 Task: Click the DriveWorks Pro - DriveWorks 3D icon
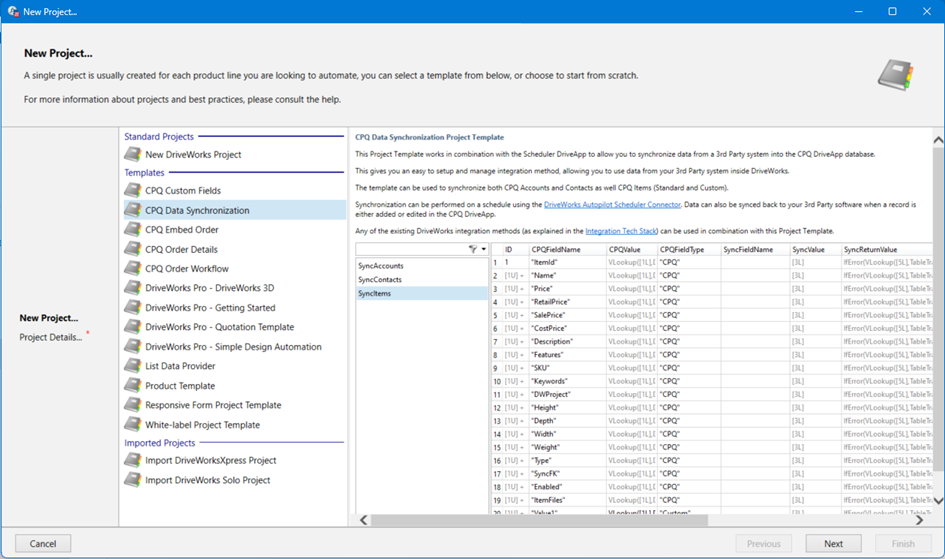[x=133, y=288]
